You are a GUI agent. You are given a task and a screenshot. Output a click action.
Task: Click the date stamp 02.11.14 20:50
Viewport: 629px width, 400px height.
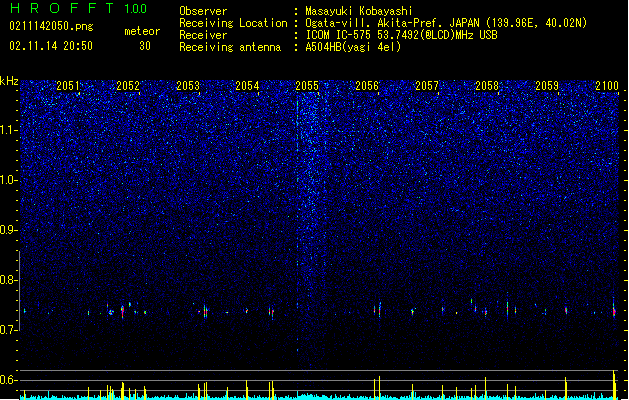51,46
